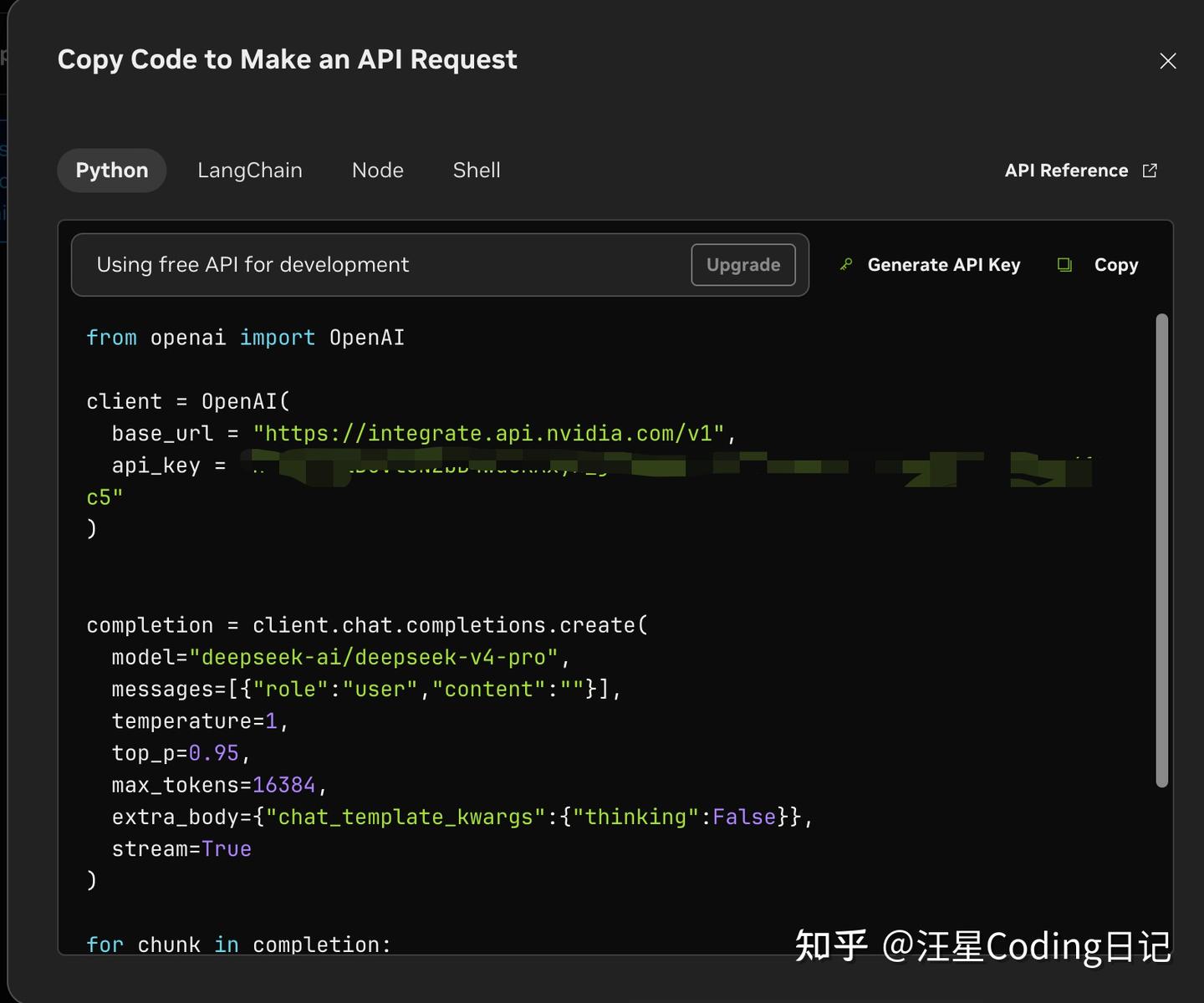Click the api_key line label
The height and width of the screenshot is (1003, 1204).
[x=156, y=466]
